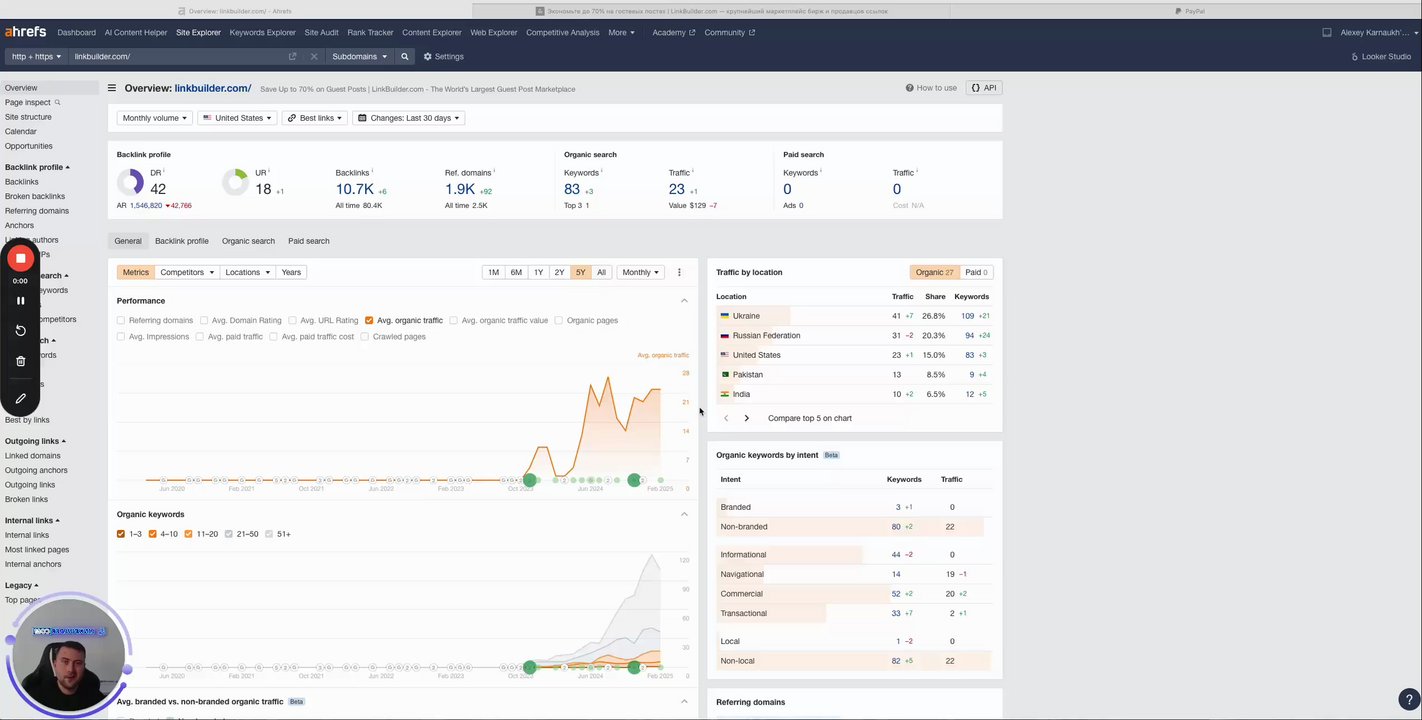The height and width of the screenshot is (720, 1422).
Task: Click the help question mark button bottom right
Action: [1406, 700]
